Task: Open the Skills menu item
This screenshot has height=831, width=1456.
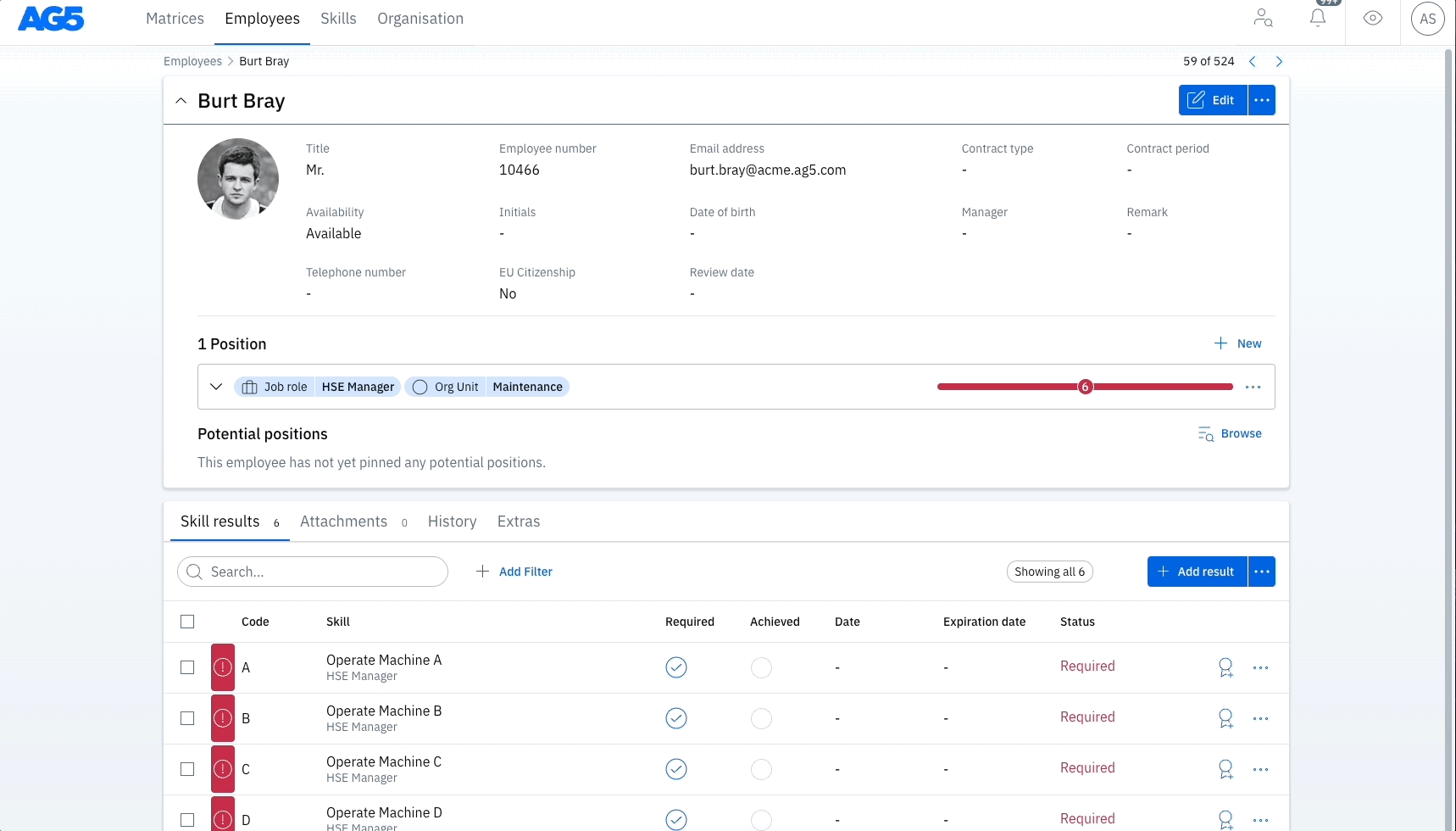Action: click(338, 19)
